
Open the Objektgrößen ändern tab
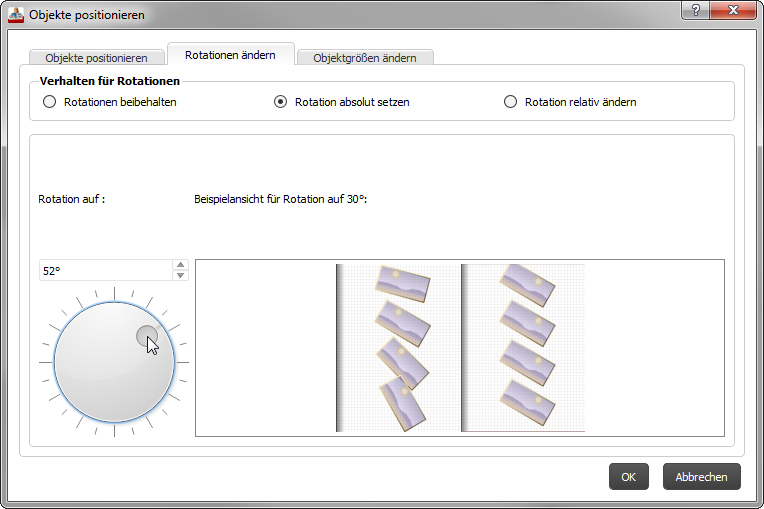tap(364, 58)
